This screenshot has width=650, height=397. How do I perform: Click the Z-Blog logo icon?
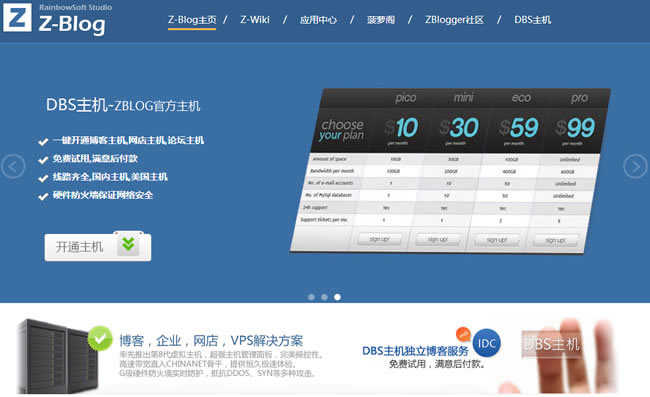tap(17, 17)
